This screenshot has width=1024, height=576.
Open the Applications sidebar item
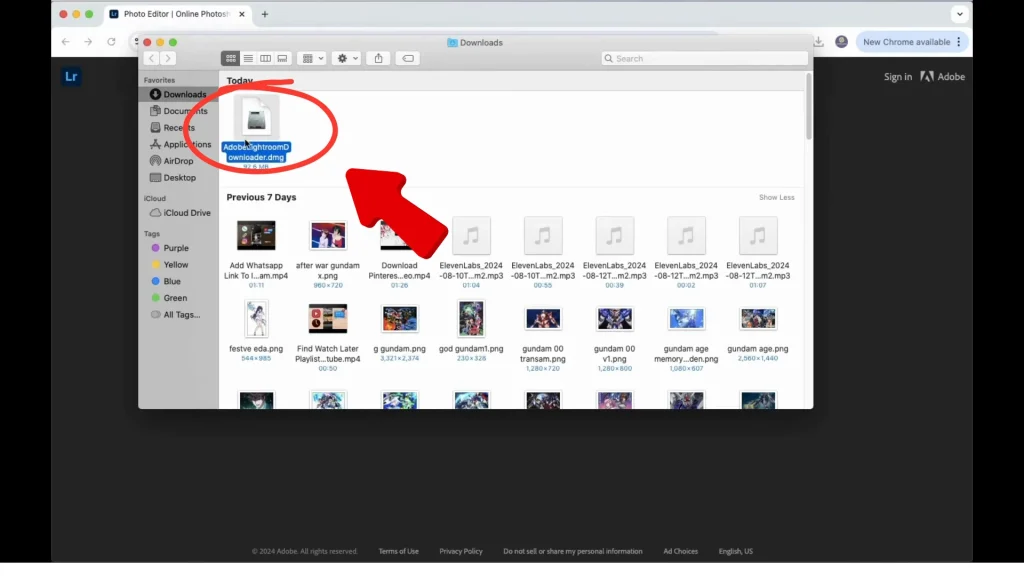(x=186, y=143)
